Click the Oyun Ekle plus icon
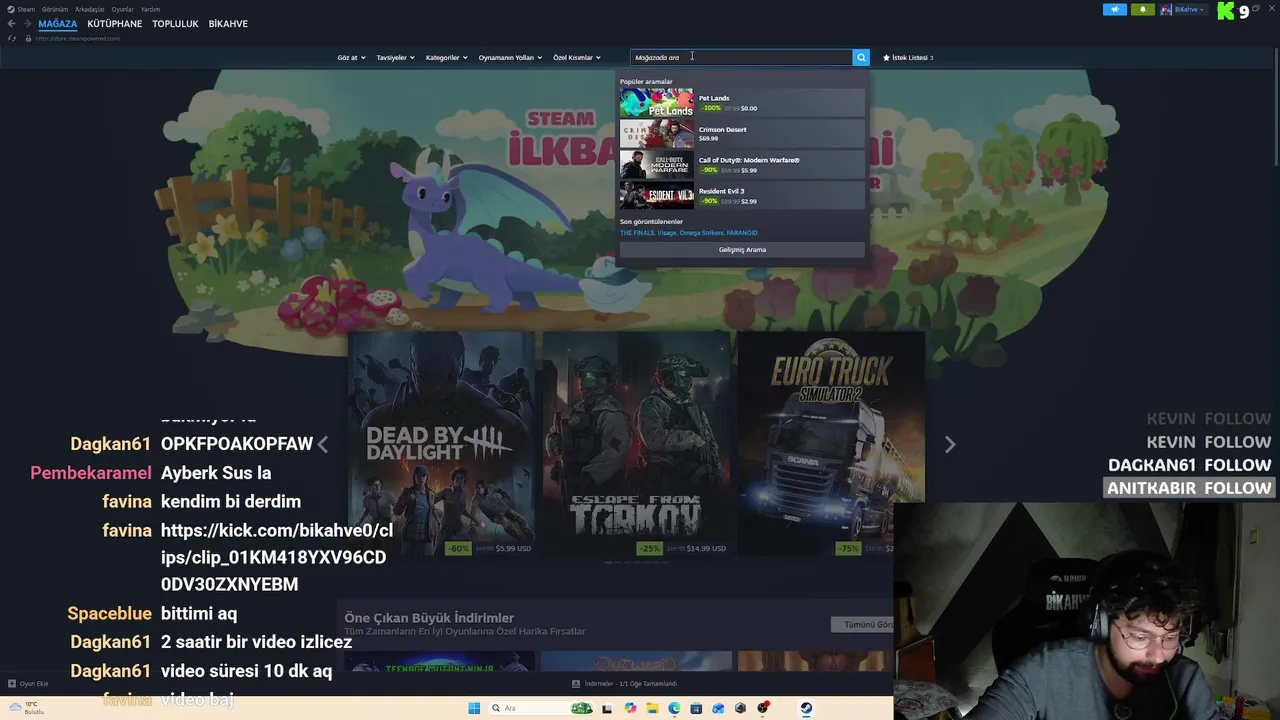The height and width of the screenshot is (720, 1280). coord(12,684)
